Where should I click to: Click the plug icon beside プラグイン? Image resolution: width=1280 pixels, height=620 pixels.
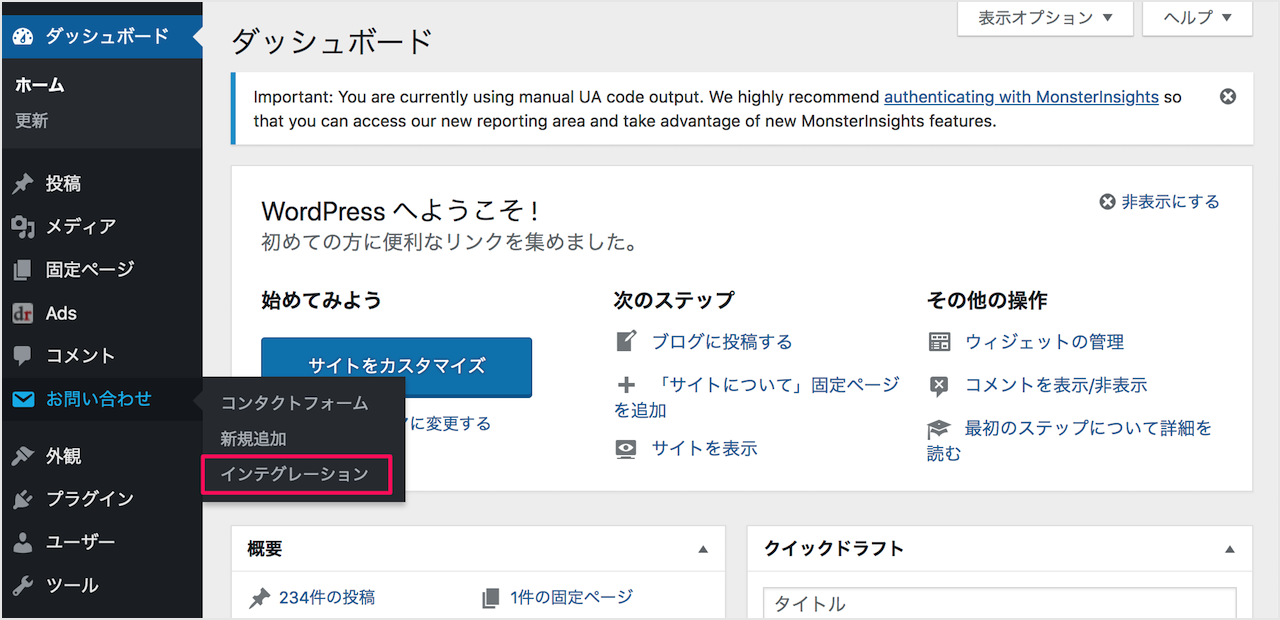click(x=23, y=499)
